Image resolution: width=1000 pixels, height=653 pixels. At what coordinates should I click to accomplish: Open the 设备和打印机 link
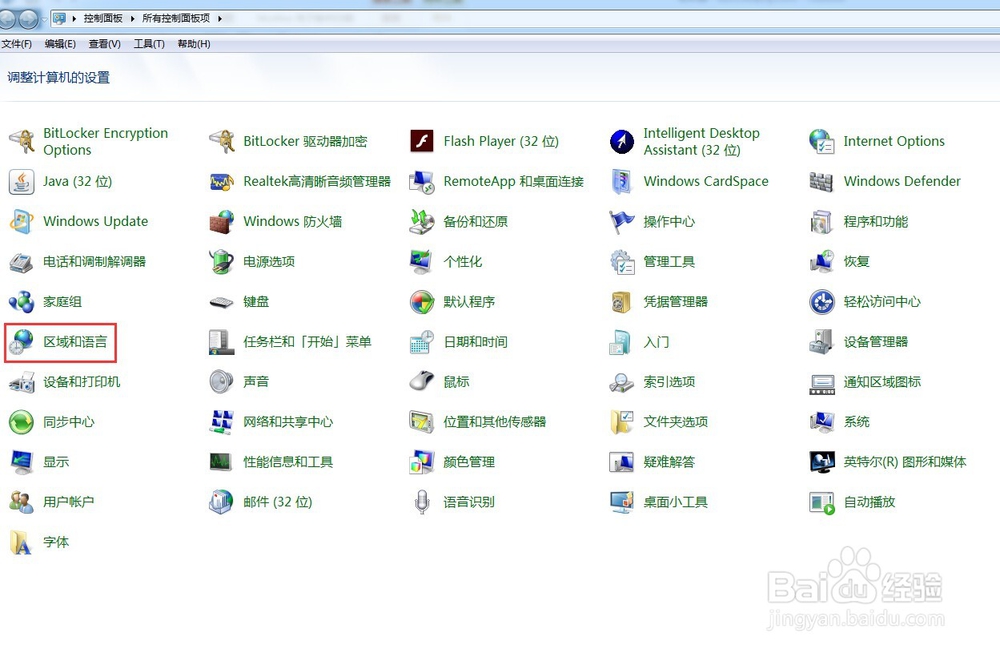click(82, 382)
